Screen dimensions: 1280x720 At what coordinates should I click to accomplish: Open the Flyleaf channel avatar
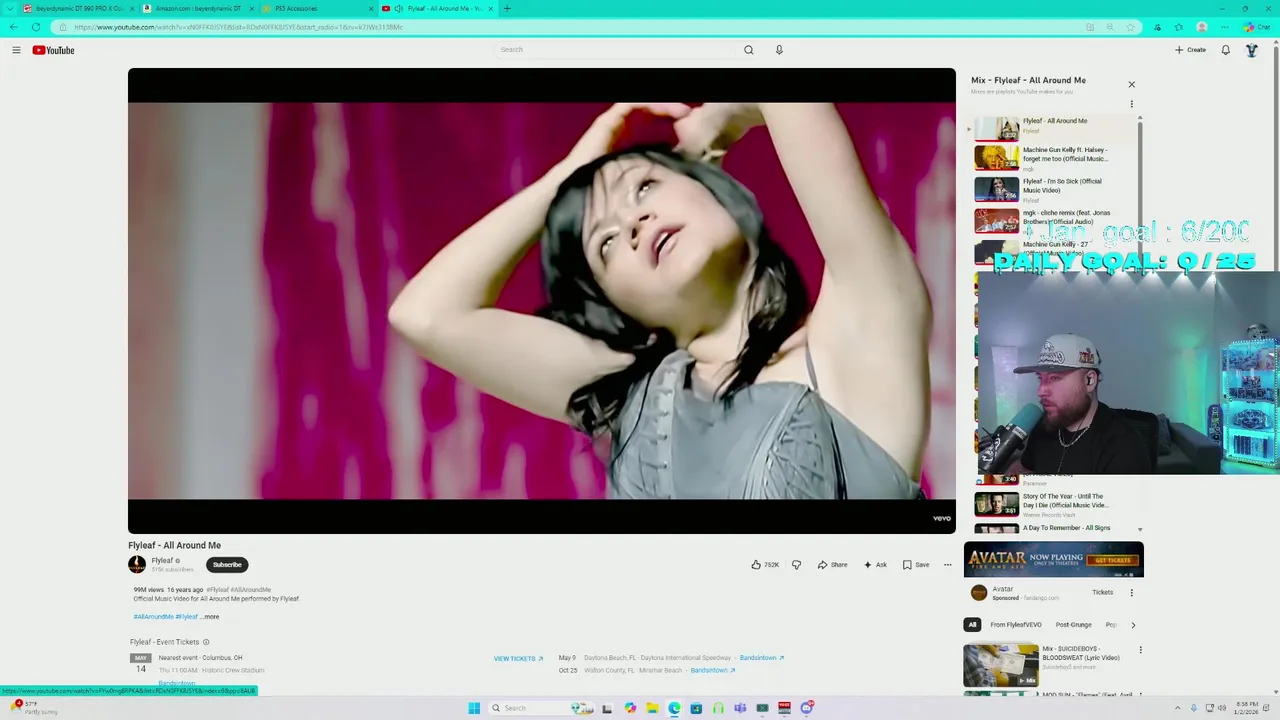(137, 565)
